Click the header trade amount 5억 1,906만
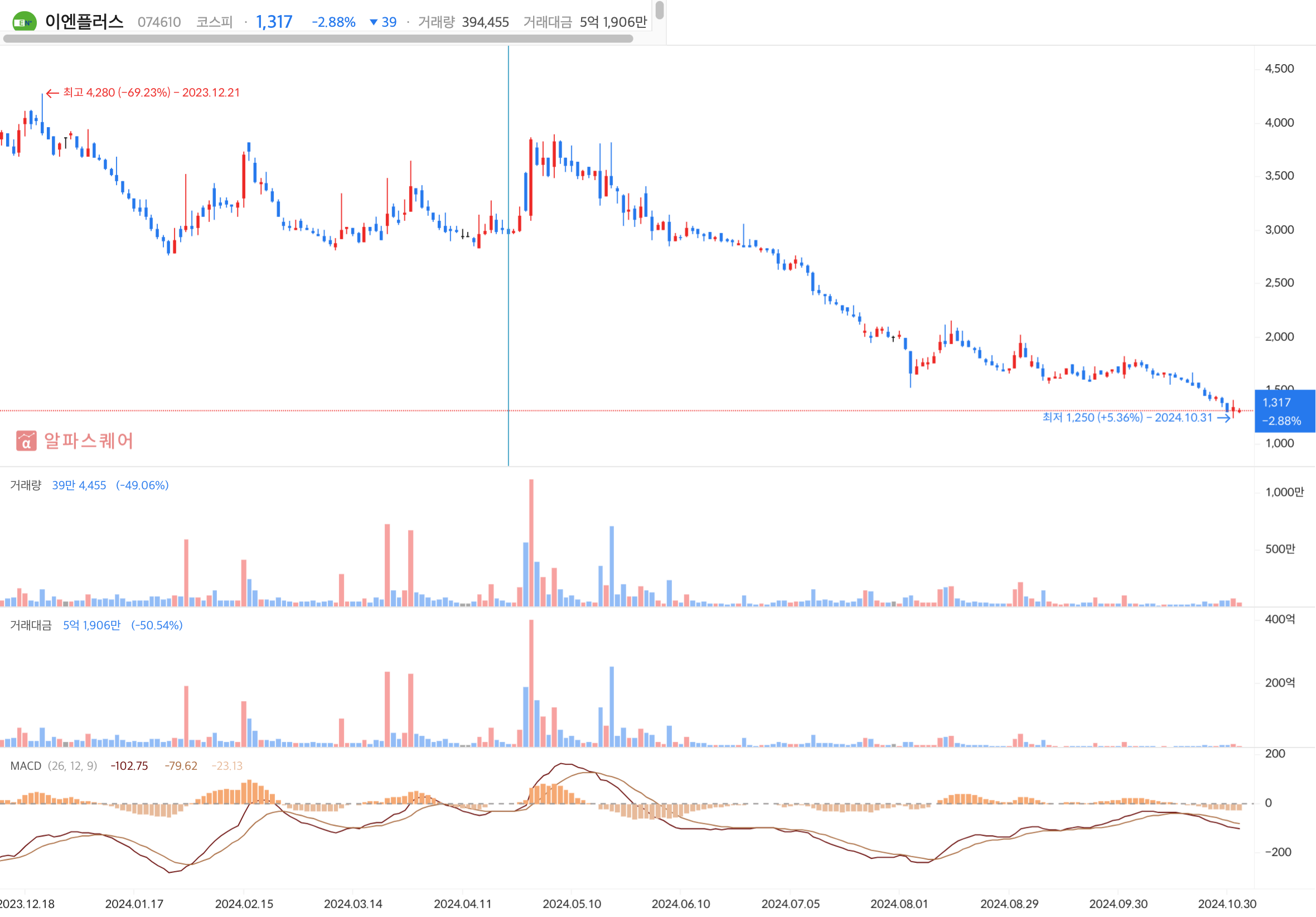This screenshot has width=1316, height=917. click(613, 22)
